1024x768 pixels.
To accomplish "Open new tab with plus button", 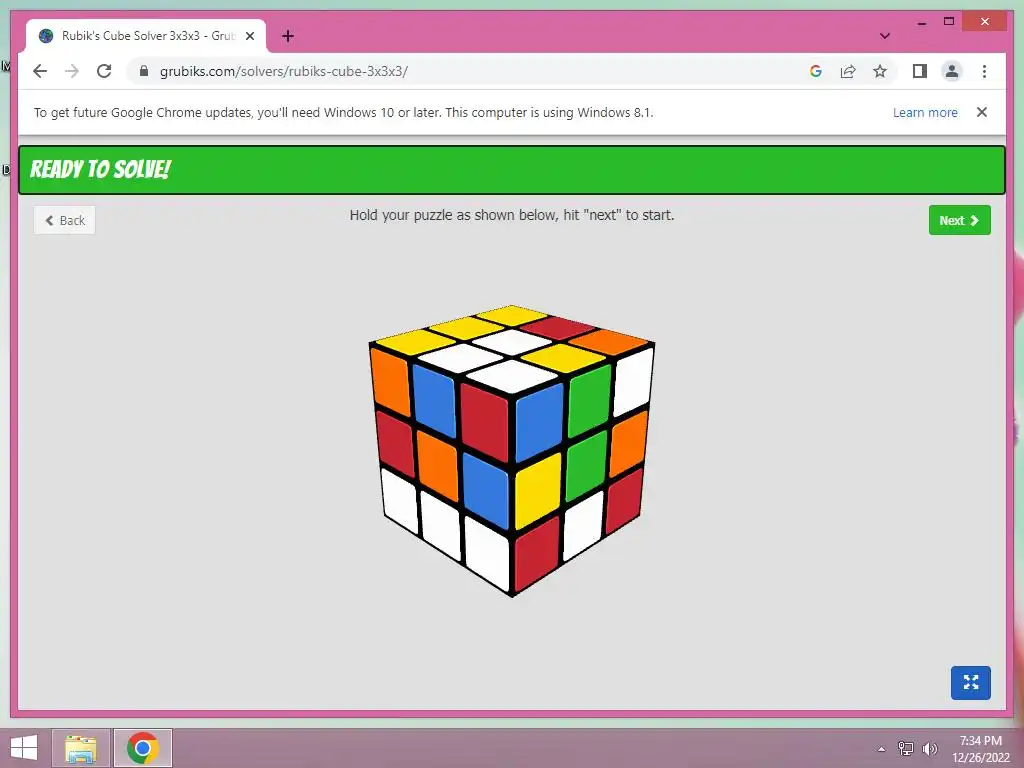I will [288, 36].
